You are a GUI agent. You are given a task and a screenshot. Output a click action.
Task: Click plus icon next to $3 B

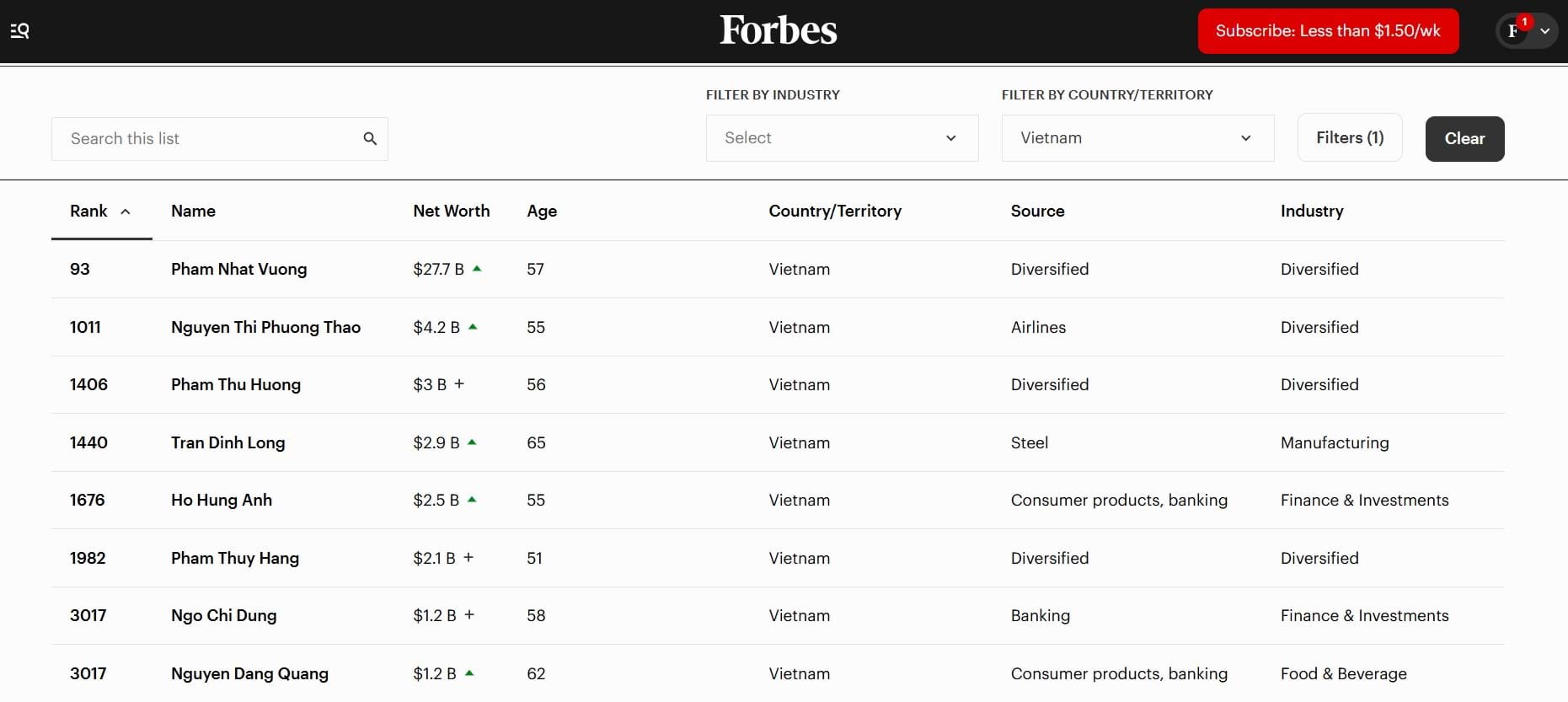tap(459, 384)
